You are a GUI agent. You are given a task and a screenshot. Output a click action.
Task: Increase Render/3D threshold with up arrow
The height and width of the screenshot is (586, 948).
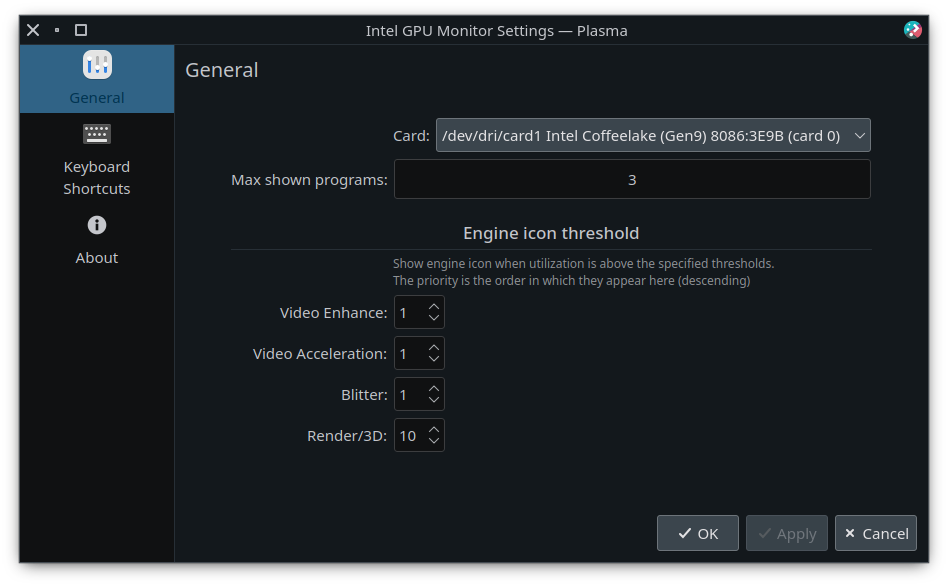click(x=433, y=430)
